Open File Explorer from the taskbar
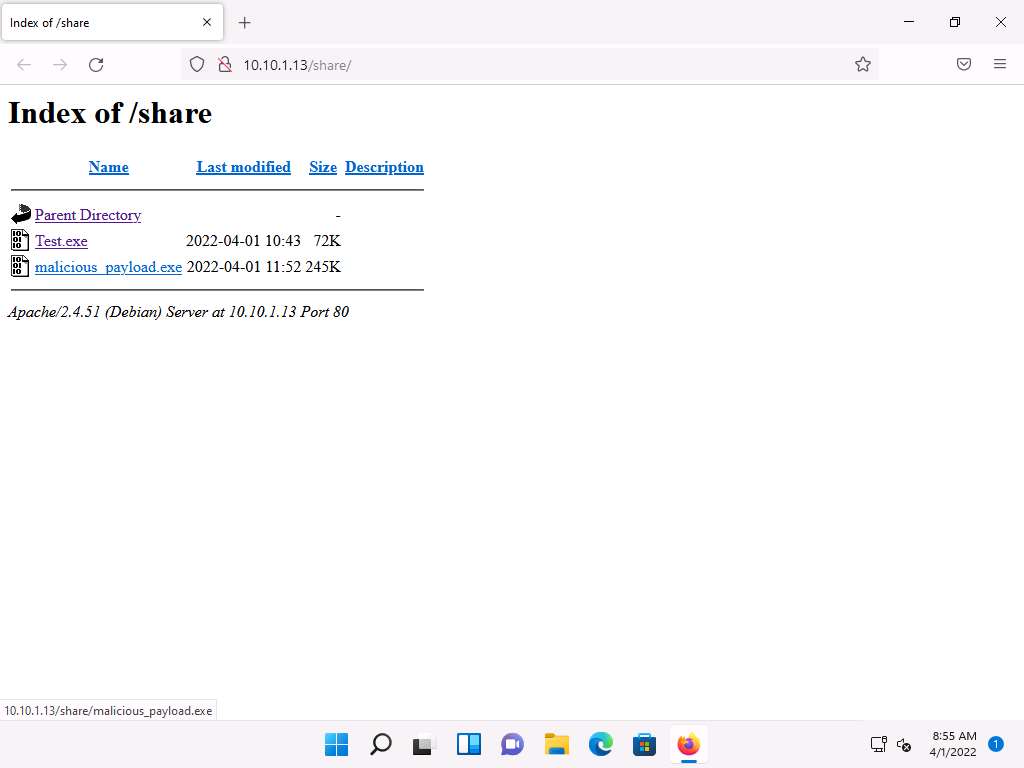 coord(556,745)
